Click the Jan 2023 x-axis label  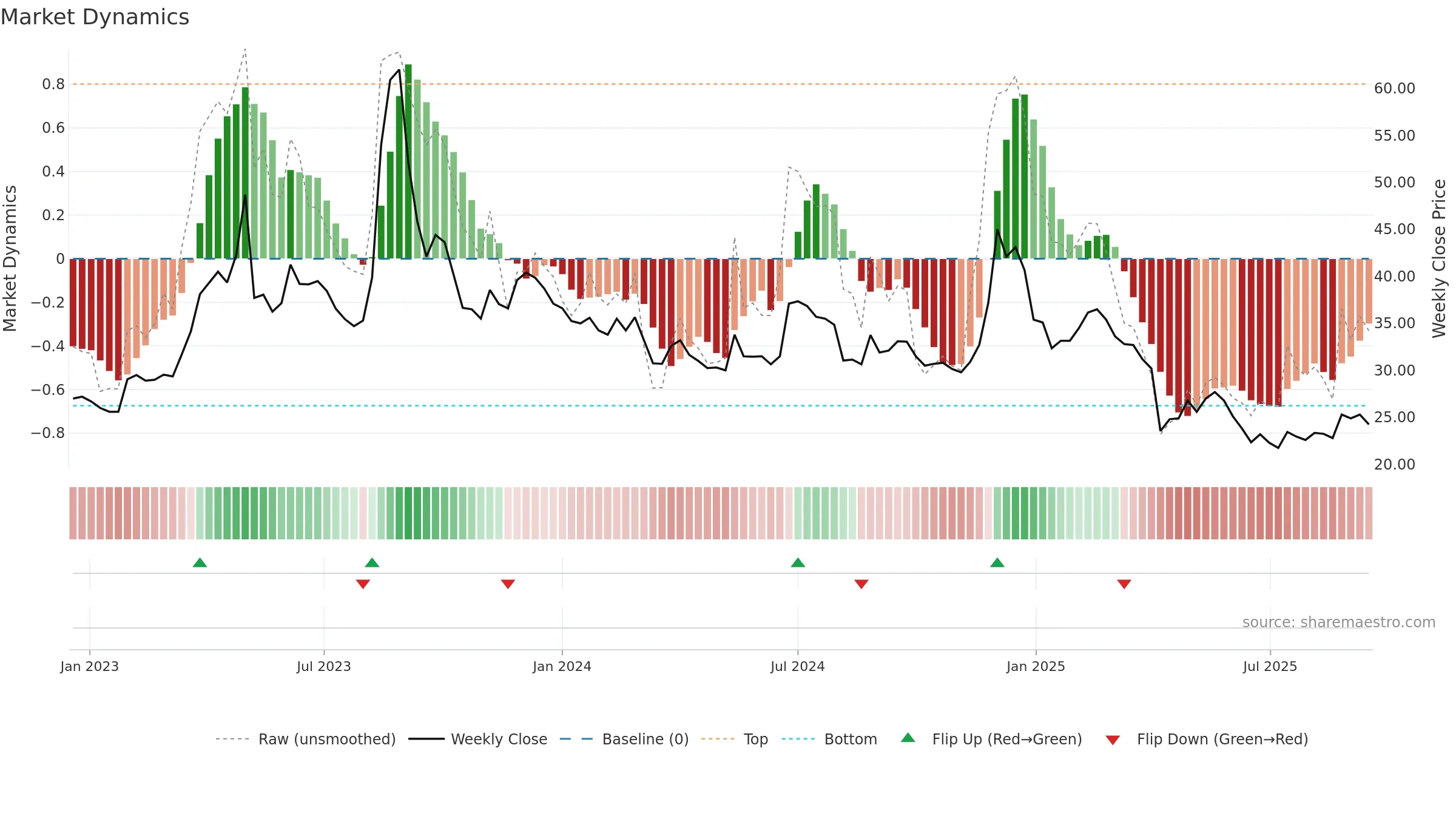point(90,666)
